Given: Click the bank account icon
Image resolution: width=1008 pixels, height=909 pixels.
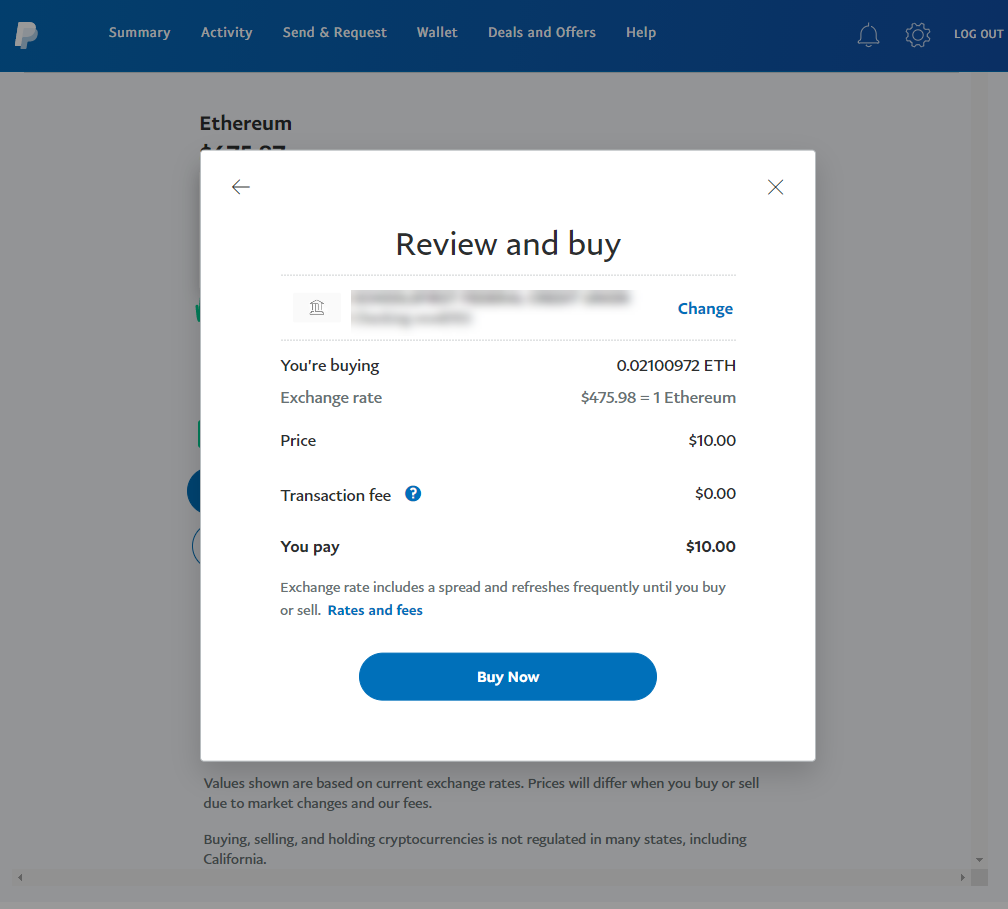Looking at the screenshot, I should coord(317,308).
